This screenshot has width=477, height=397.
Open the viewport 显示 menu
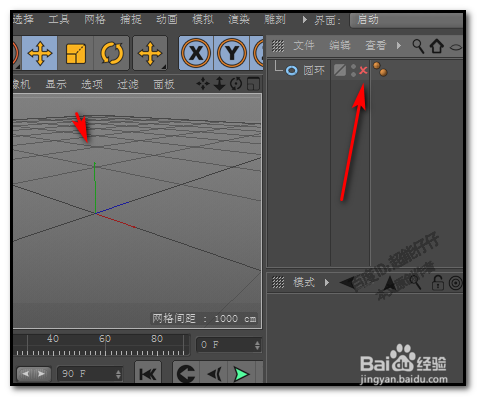56,84
